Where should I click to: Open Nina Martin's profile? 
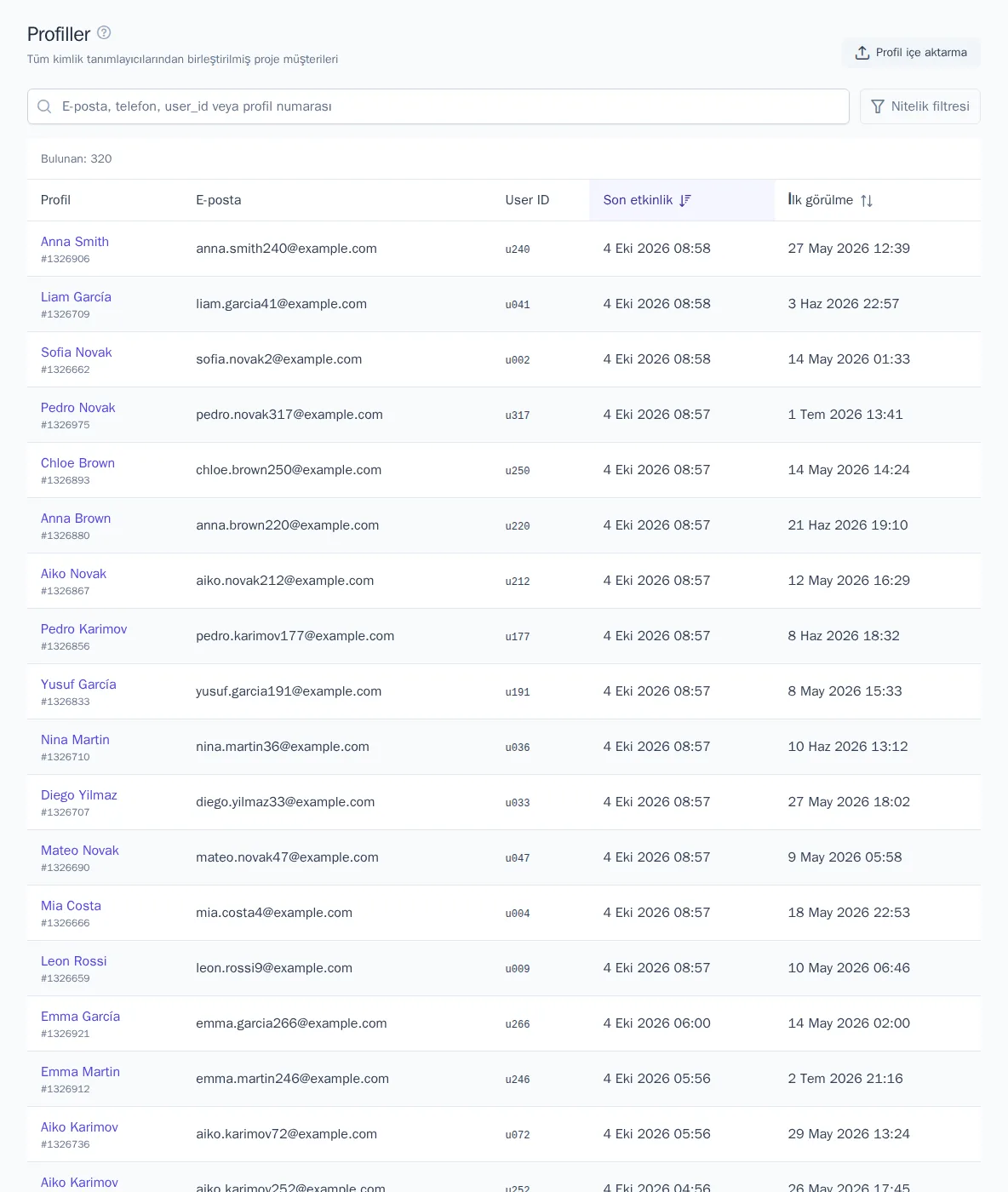pos(75,740)
